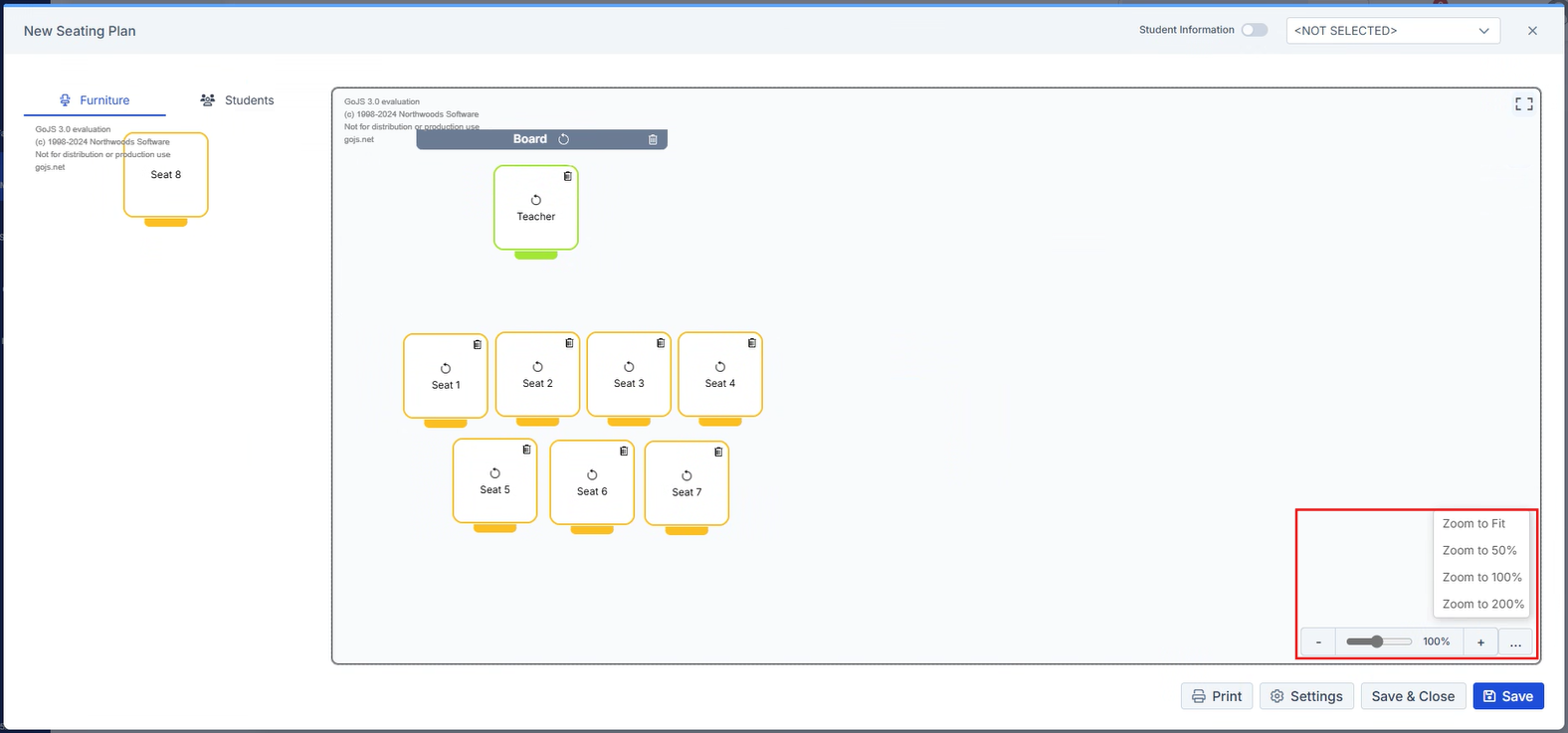Click the ellipsis zoom options button
The width and height of the screenshot is (1568, 733).
1515,642
